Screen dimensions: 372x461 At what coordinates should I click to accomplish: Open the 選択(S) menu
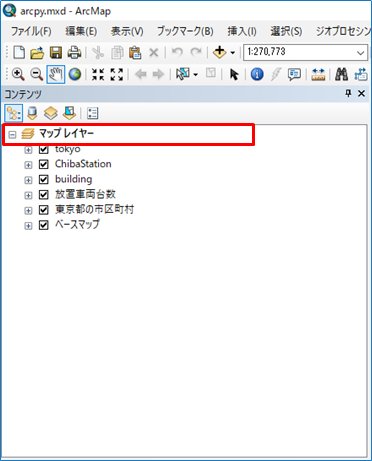pos(286,31)
